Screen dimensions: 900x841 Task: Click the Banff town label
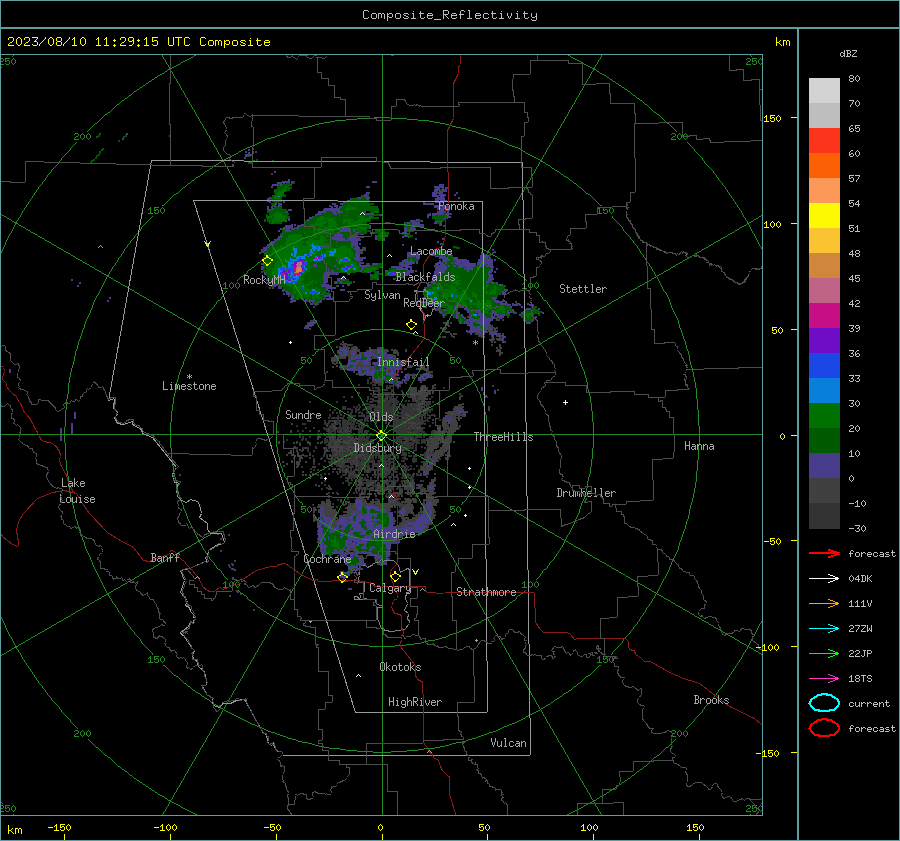(165, 557)
